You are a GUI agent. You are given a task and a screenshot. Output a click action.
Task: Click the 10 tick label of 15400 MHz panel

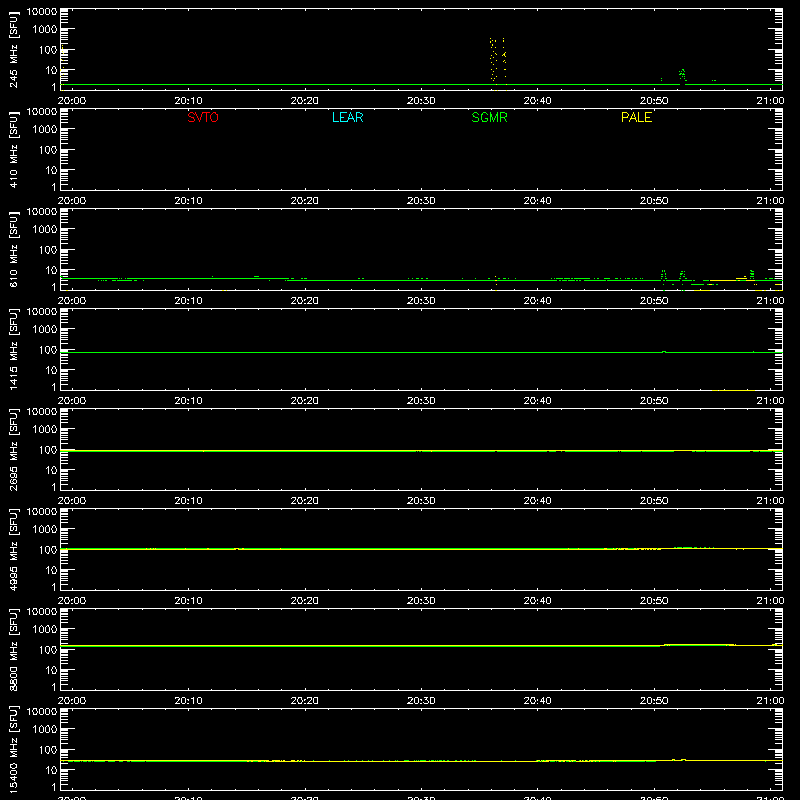click(x=51, y=770)
